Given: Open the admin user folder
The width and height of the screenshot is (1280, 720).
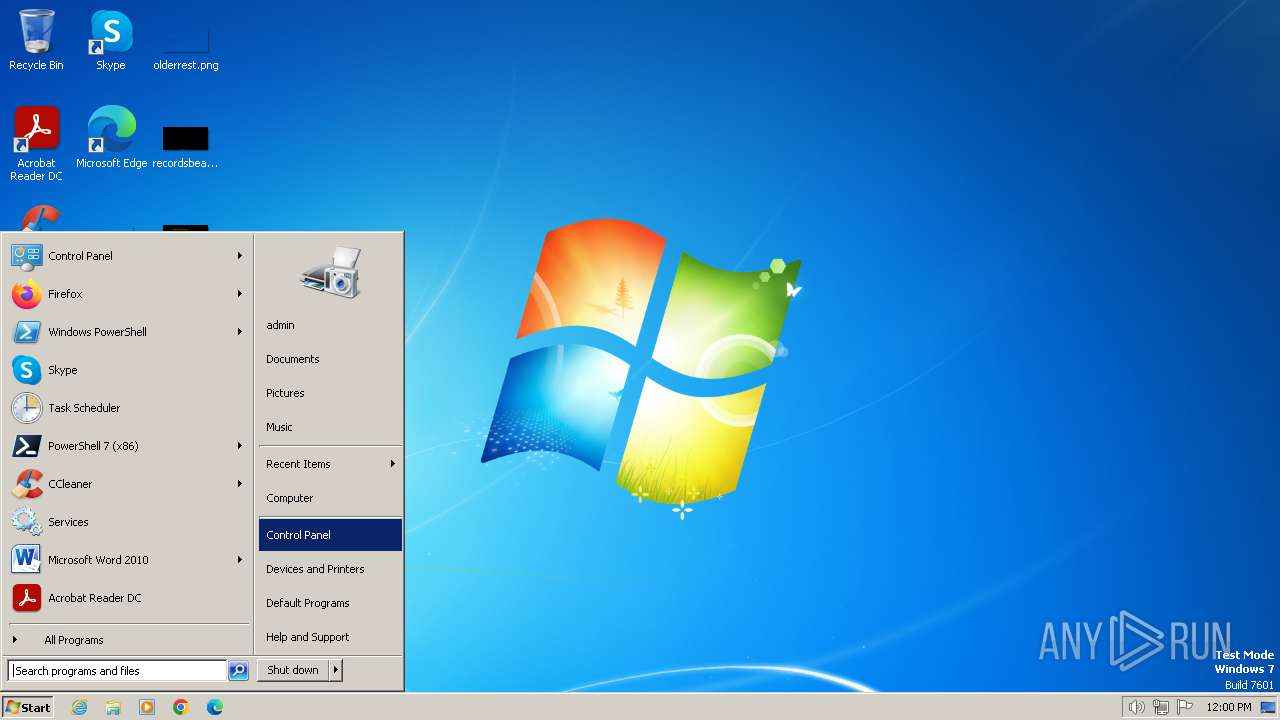Looking at the screenshot, I should (x=330, y=325).
